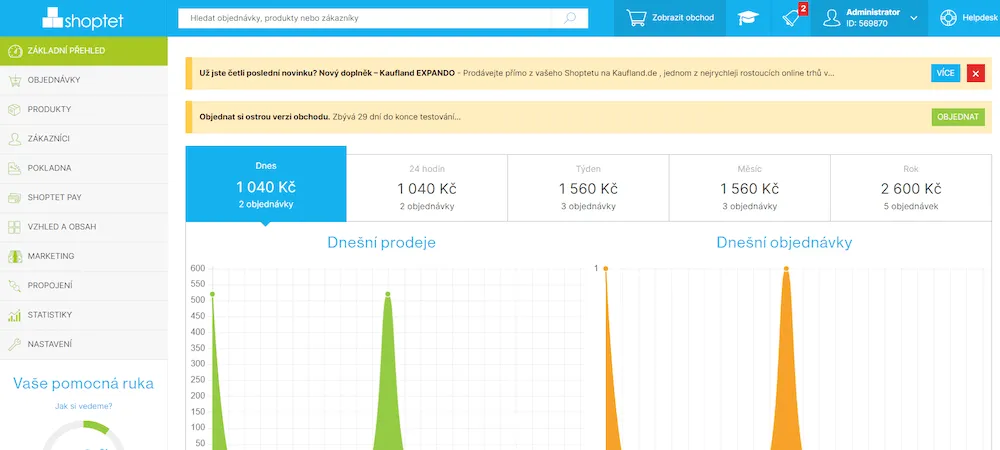The height and width of the screenshot is (450, 1000).
Task: Click the Objednávky cart icon in sidebar
Action: point(15,80)
